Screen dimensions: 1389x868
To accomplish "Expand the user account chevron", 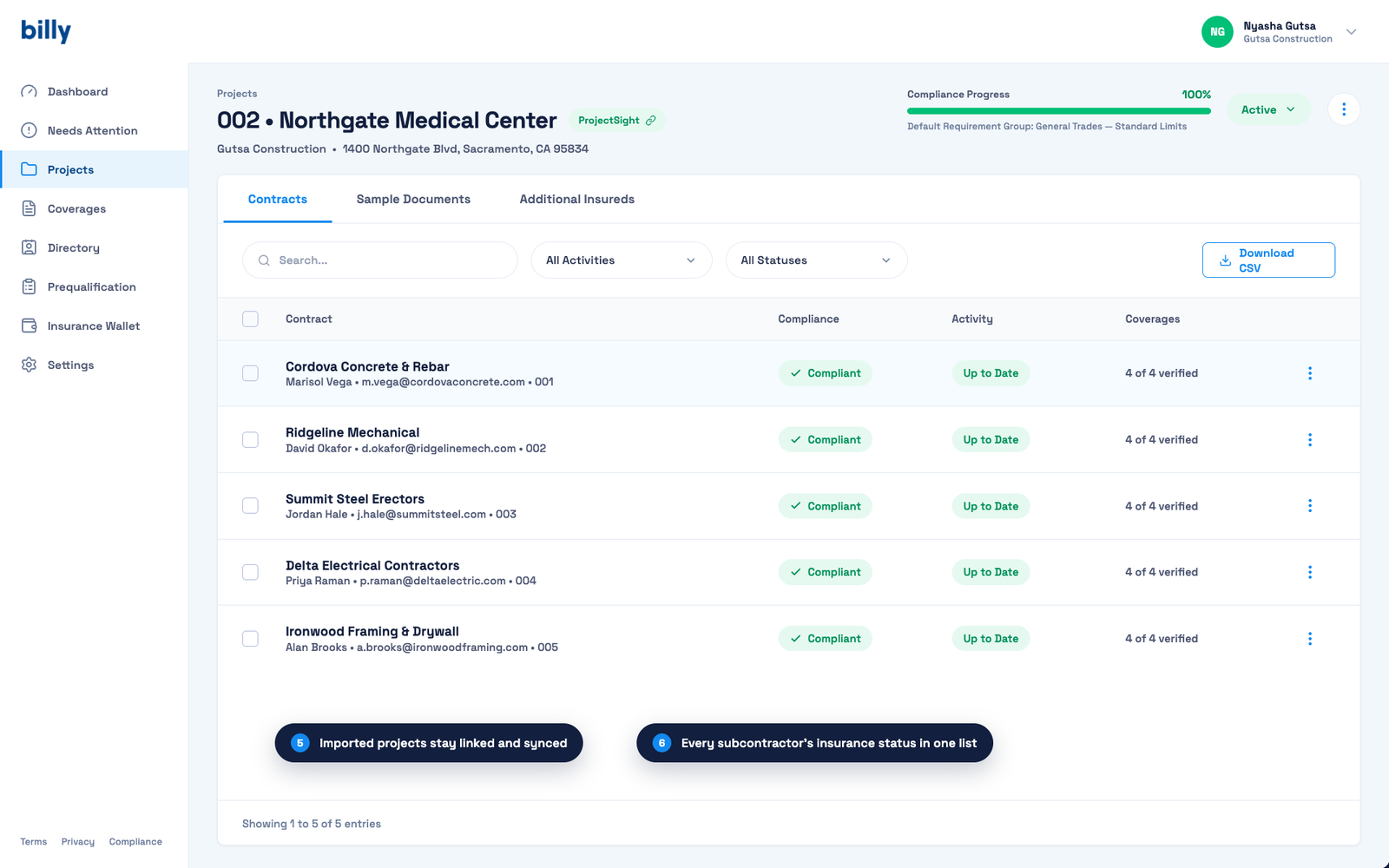I will (1351, 32).
